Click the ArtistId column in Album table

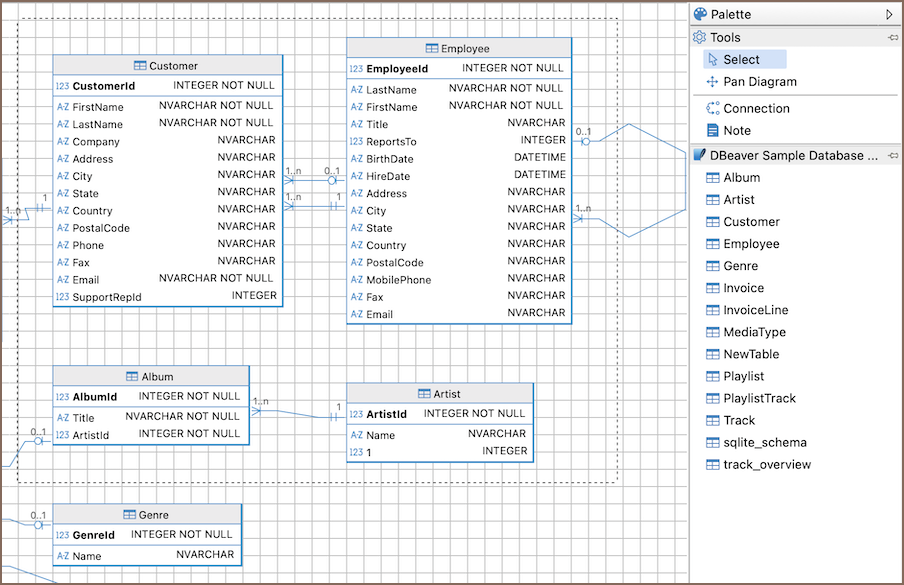(x=91, y=435)
